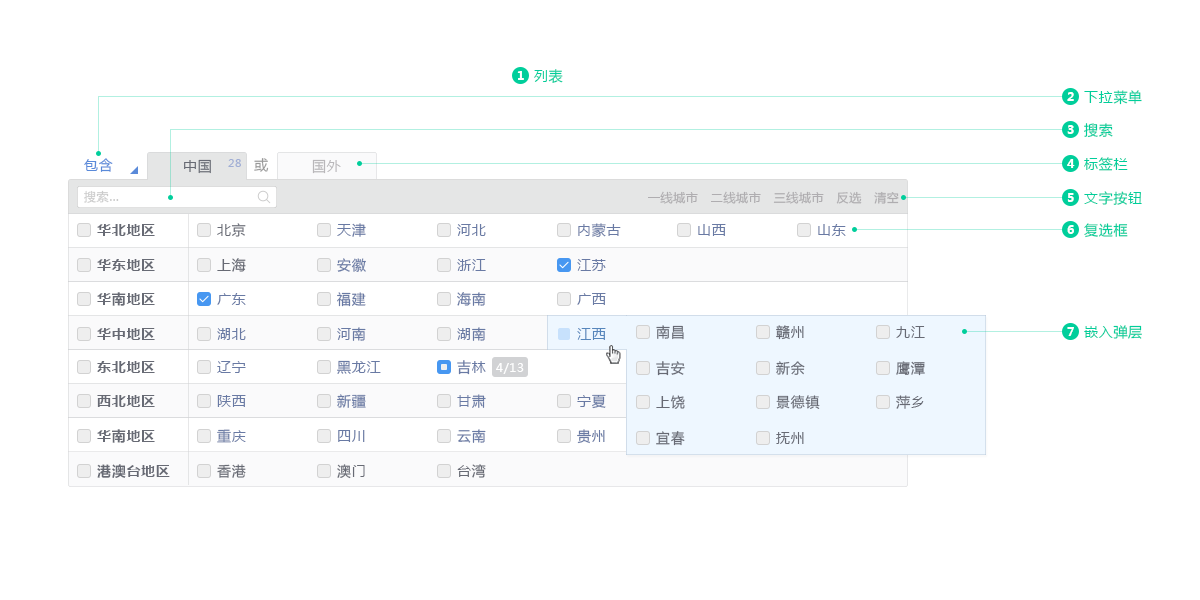Select the 河北 checkbox
Image resolution: width=1200 pixels, height=600 pixels.
[x=444, y=230]
